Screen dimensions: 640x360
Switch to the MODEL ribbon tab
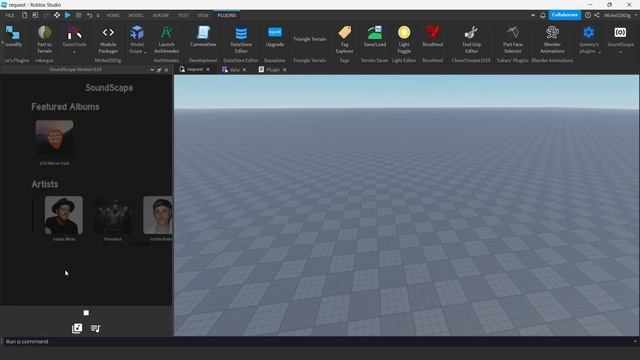pyautogui.click(x=136, y=15)
